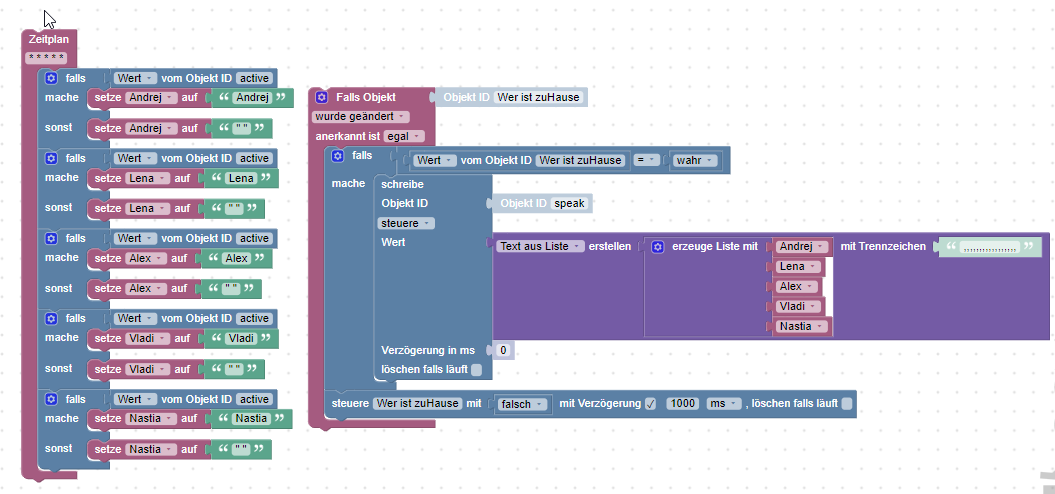Image resolution: width=1055 pixels, height=494 pixels.
Task: Edit the "Lena" text string value
Action: tap(242, 178)
